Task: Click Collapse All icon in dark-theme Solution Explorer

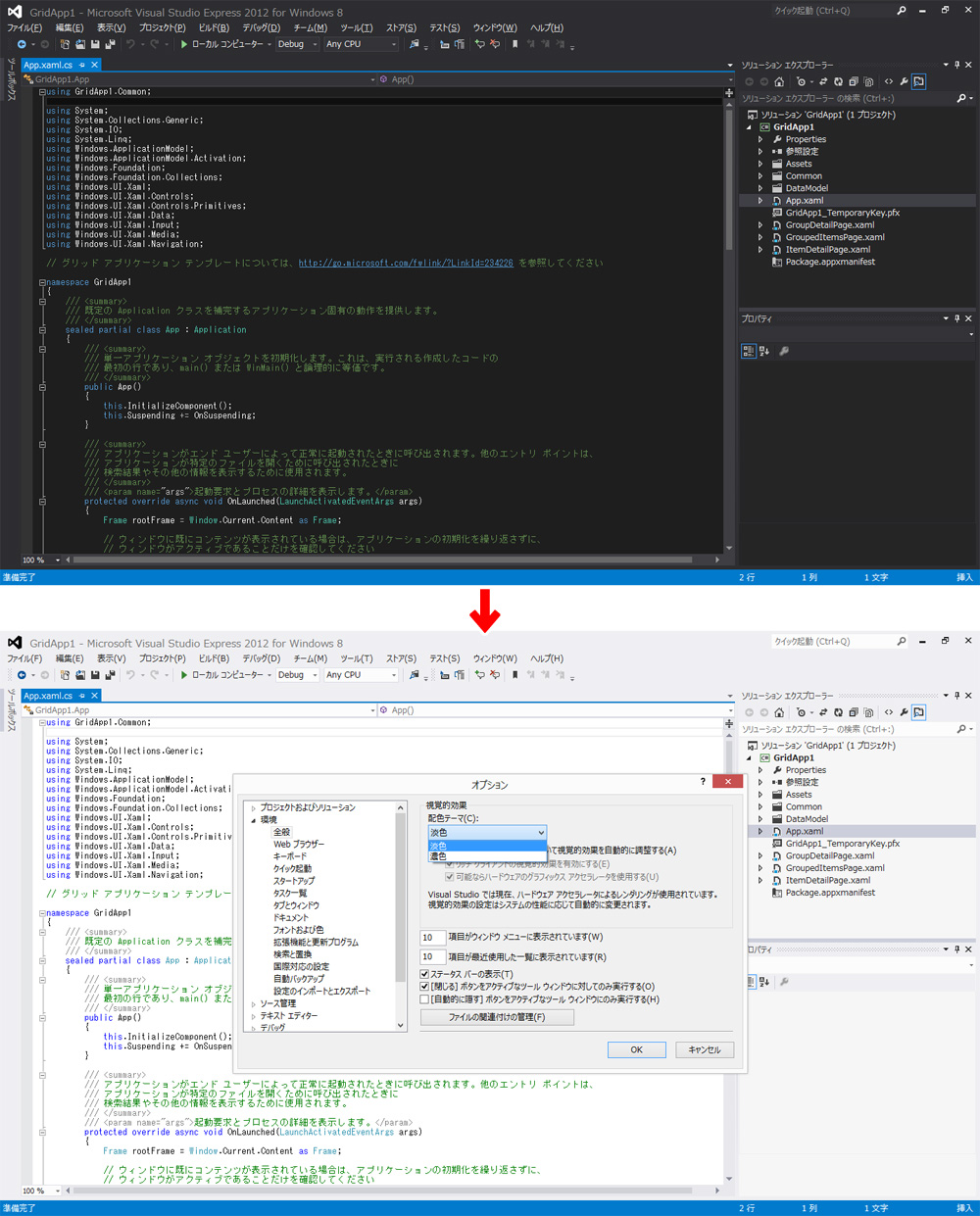Action: (854, 82)
